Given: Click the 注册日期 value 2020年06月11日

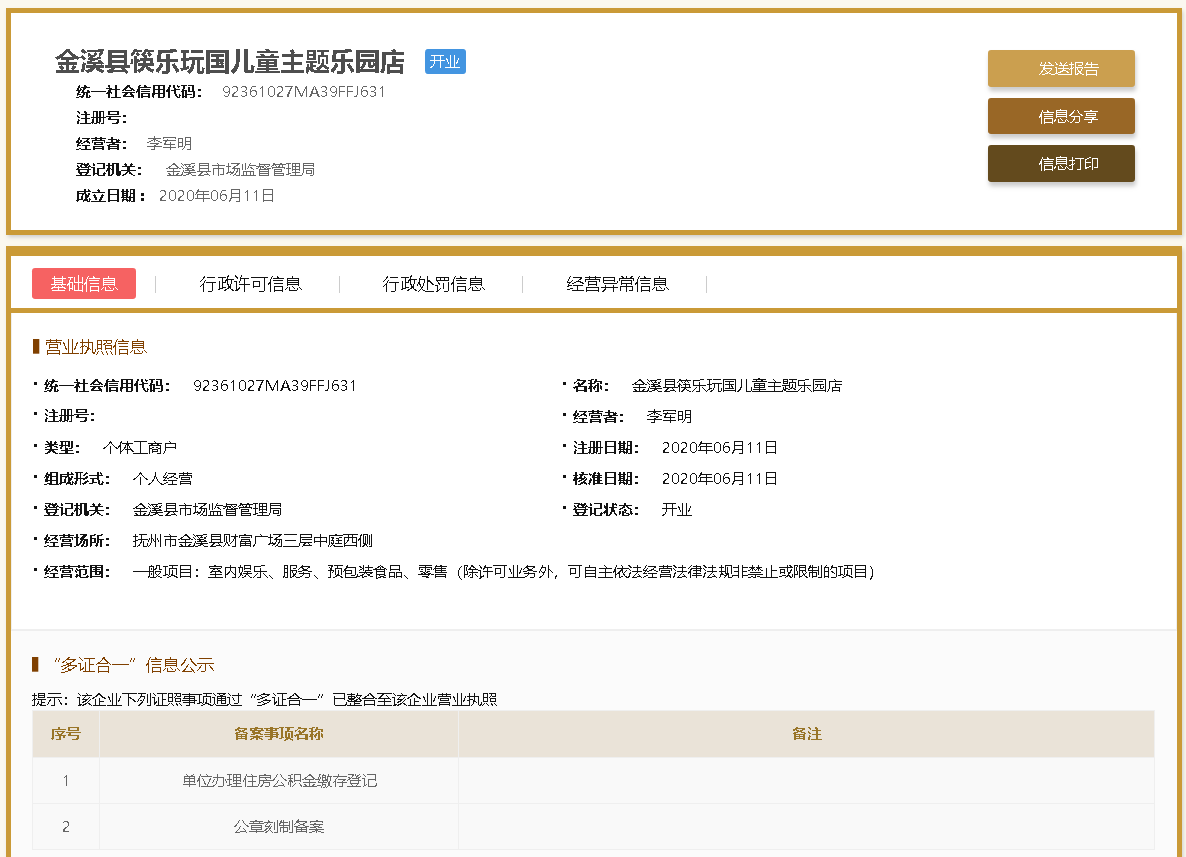Looking at the screenshot, I should [x=719, y=448].
